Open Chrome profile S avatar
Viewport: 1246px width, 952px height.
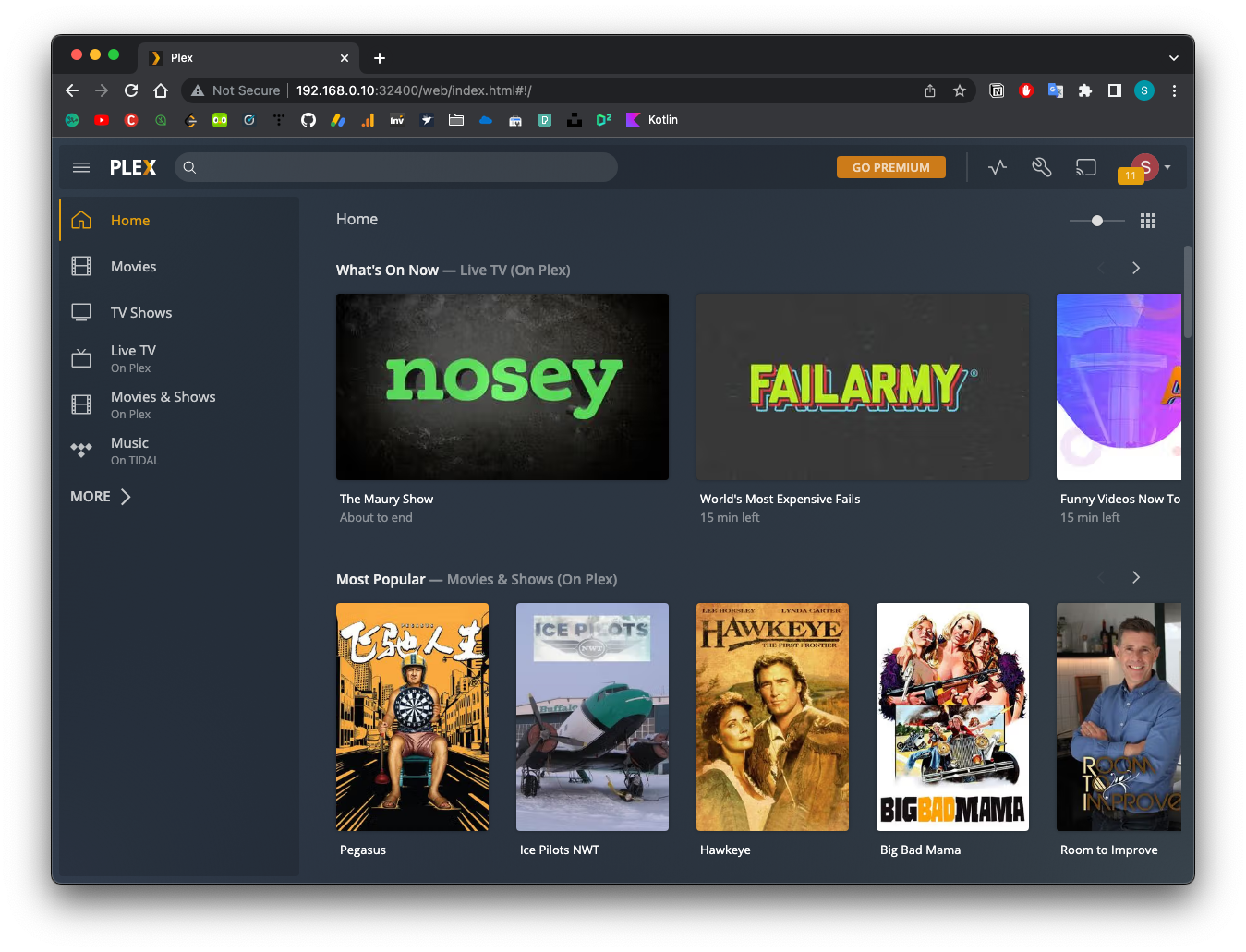(x=1144, y=90)
